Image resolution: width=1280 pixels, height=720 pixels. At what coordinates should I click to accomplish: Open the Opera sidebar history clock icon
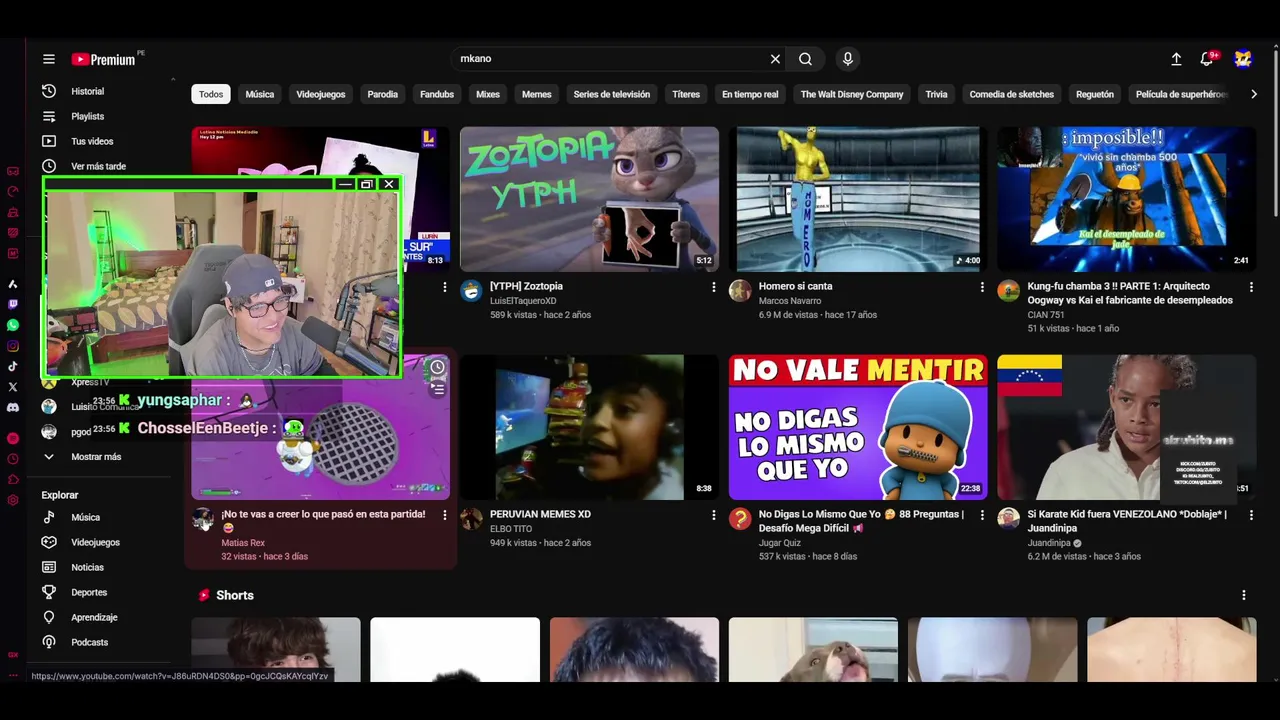coord(13,459)
